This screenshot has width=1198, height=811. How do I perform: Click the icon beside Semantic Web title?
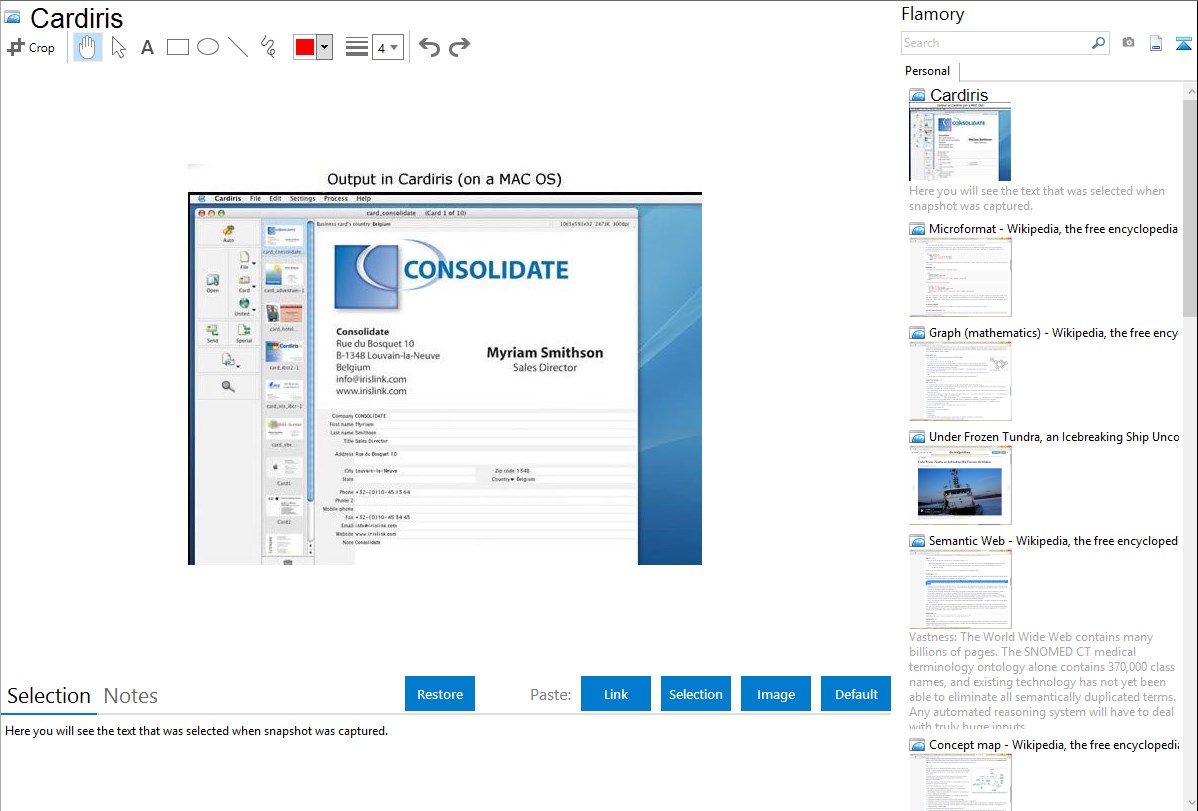pyautogui.click(x=918, y=541)
